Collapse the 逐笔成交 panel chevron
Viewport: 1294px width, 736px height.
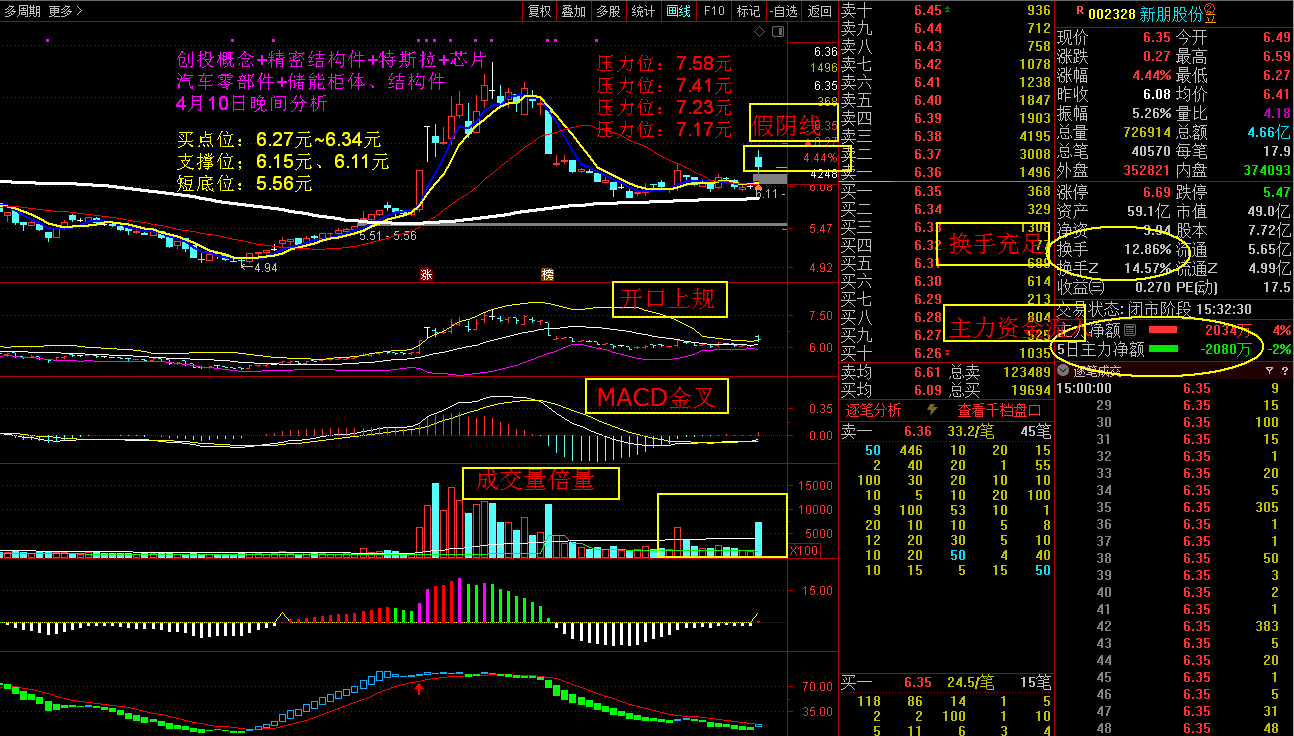pos(1063,370)
